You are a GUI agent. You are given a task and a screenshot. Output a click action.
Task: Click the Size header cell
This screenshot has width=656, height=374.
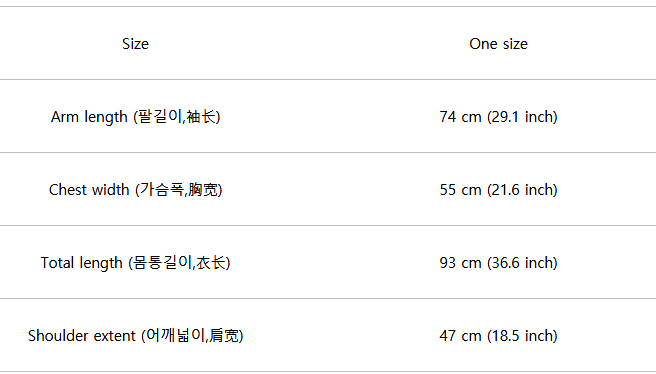(x=135, y=44)
